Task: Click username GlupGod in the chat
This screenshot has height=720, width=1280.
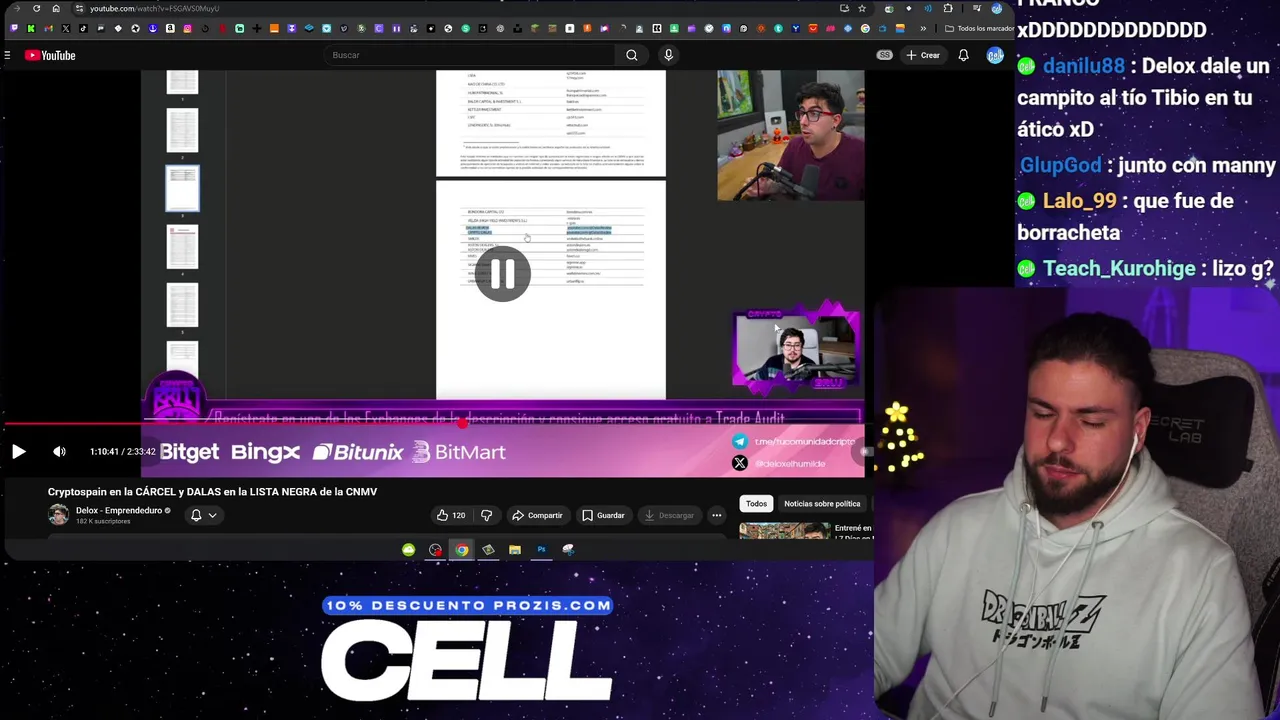Action: coord(1060,165)
